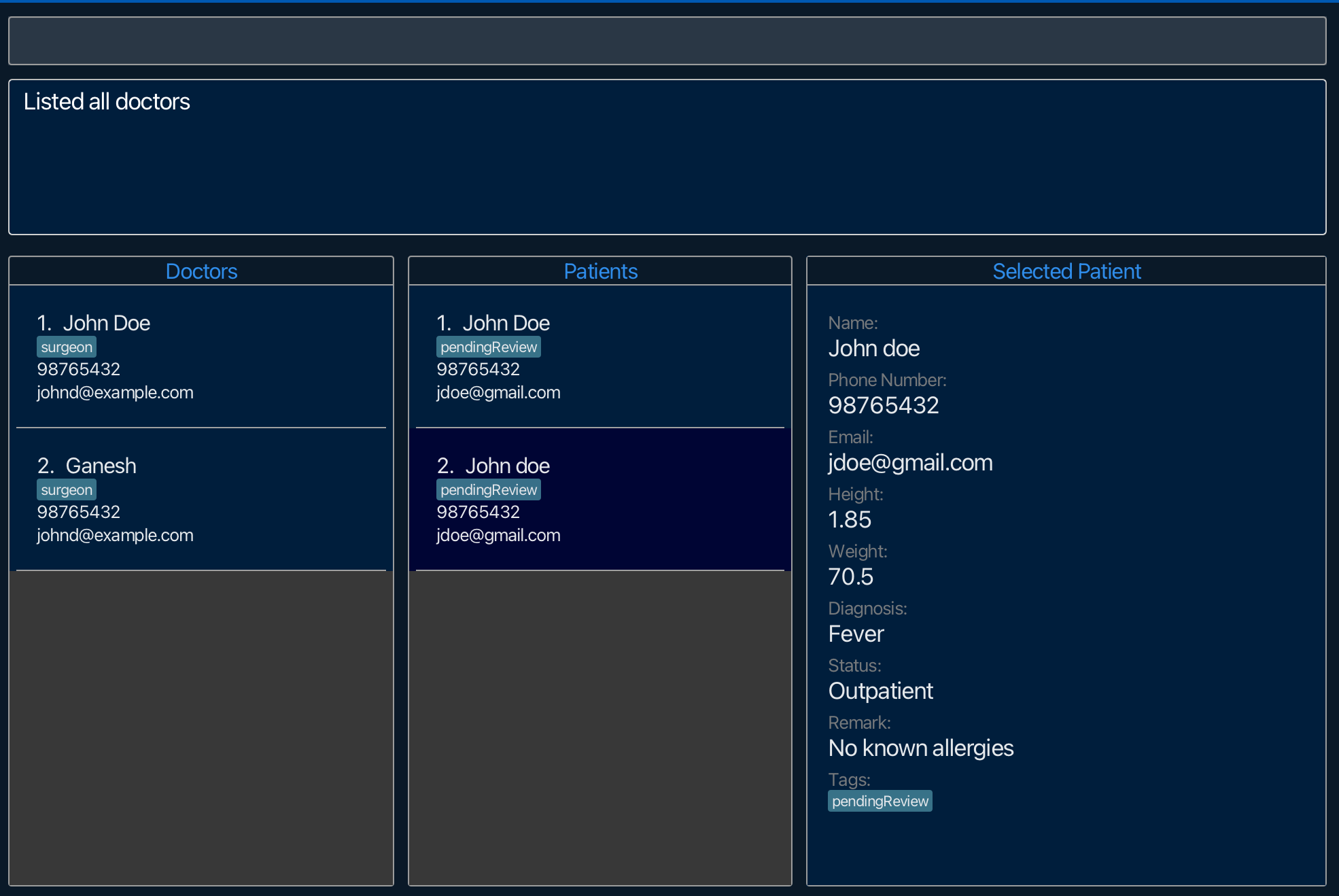Click John Doe's surgeon tag
Image resolution: width=1339 pixels, height=896 pixels.
(x=66, y=347)
